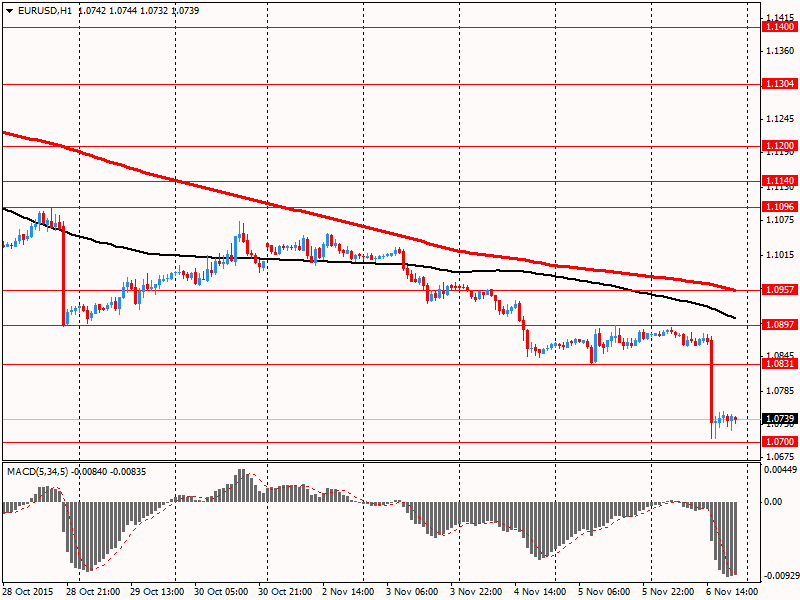Viewport: 800px width, 600px height.
Task: Open the chart dropdown arrow beside EURUSD,H1
Action: 10,11
